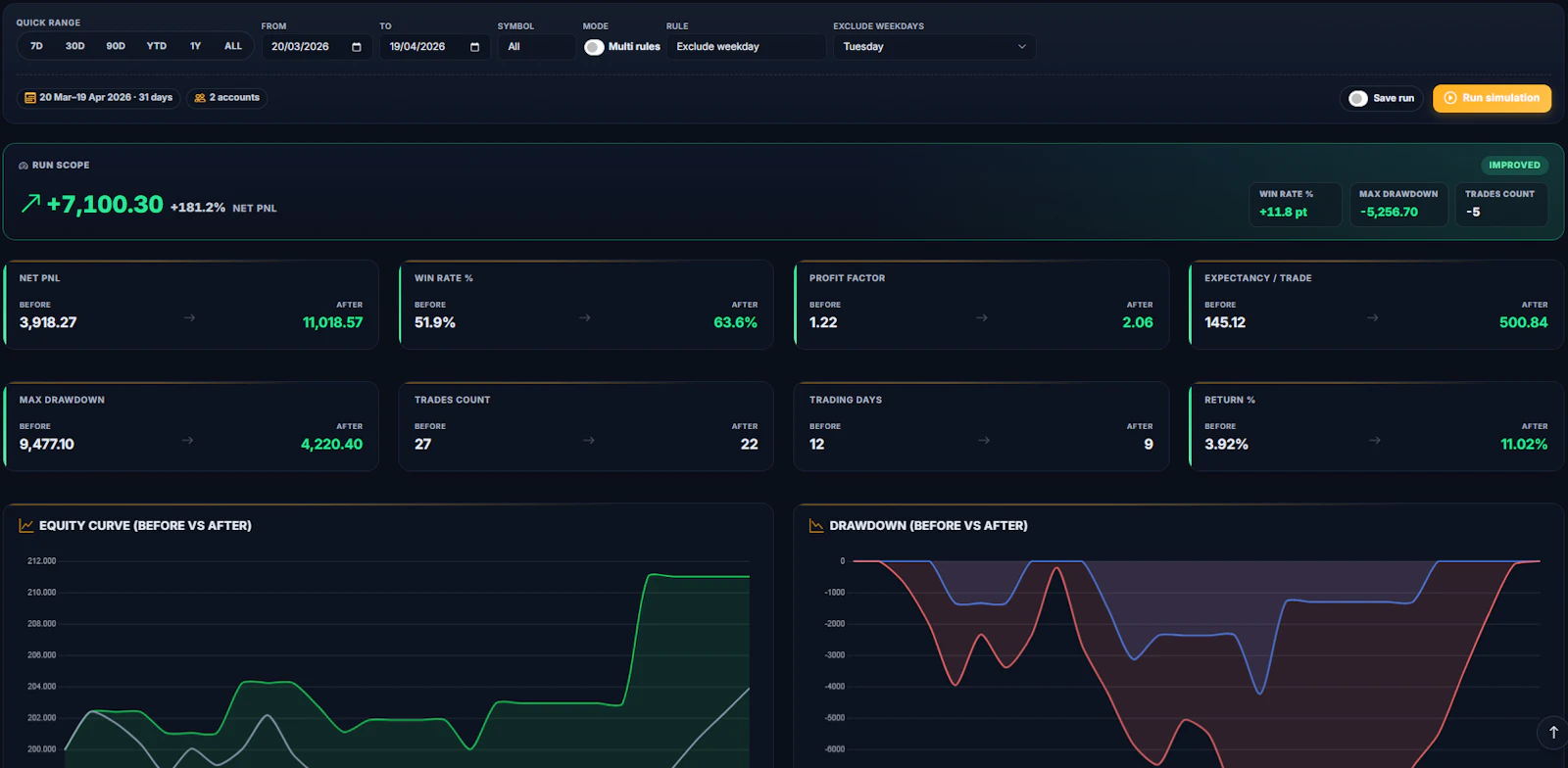Click the Net PNL card arrow icon
Image resolution: width=1568 pixels, height=768 pixels.
pos(189,318)
